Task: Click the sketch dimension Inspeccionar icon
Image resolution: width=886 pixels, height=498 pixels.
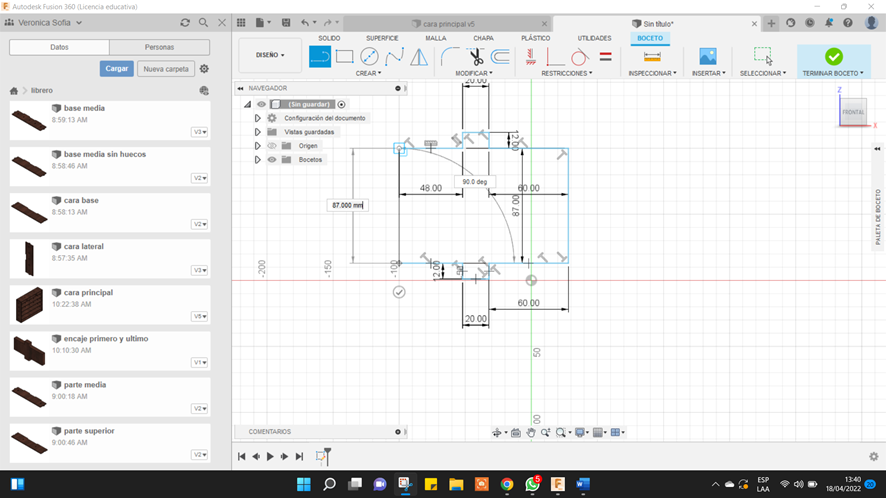Action: [652, 57]
